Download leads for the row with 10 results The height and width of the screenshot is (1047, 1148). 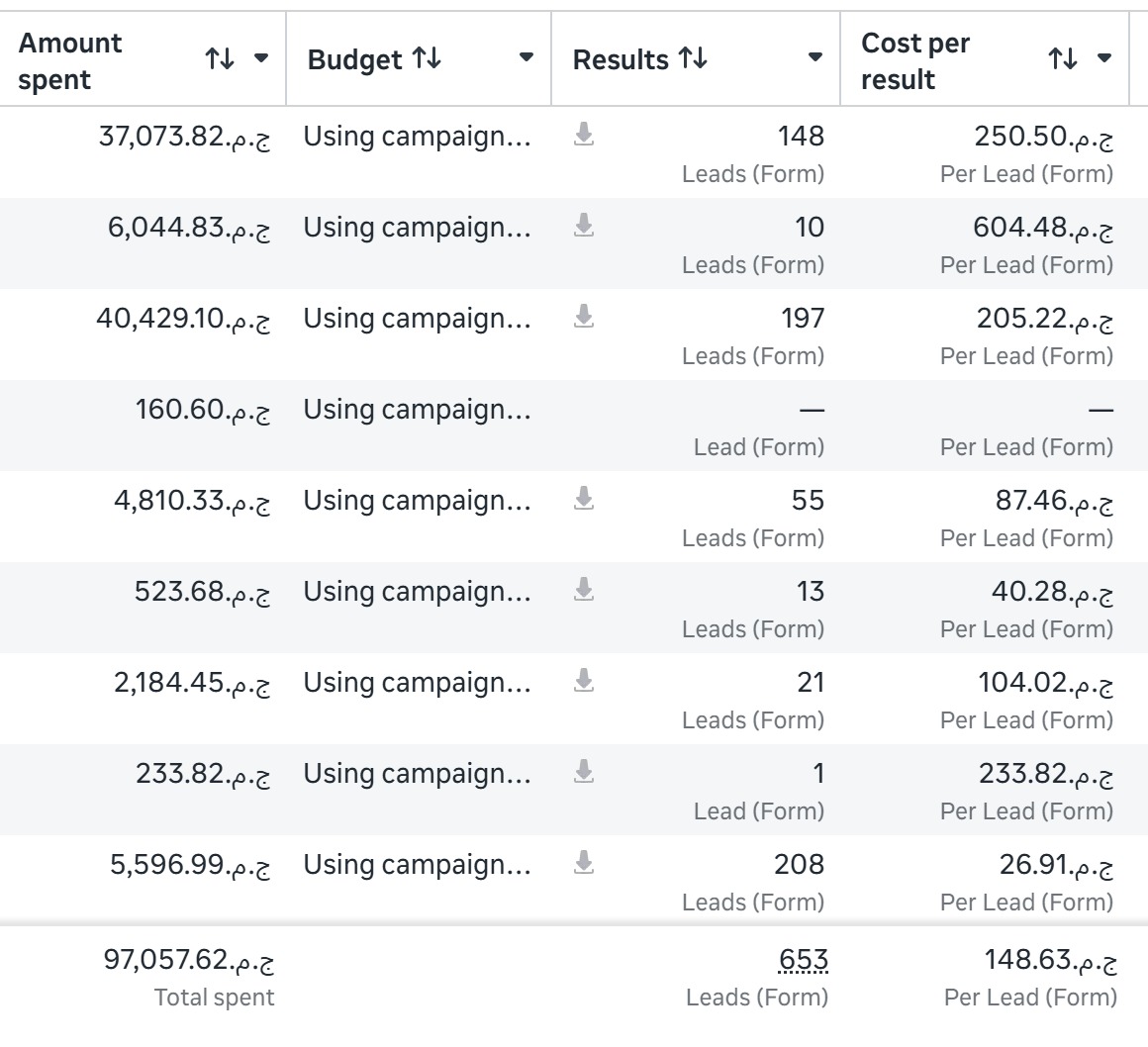[x=584, y=226]
